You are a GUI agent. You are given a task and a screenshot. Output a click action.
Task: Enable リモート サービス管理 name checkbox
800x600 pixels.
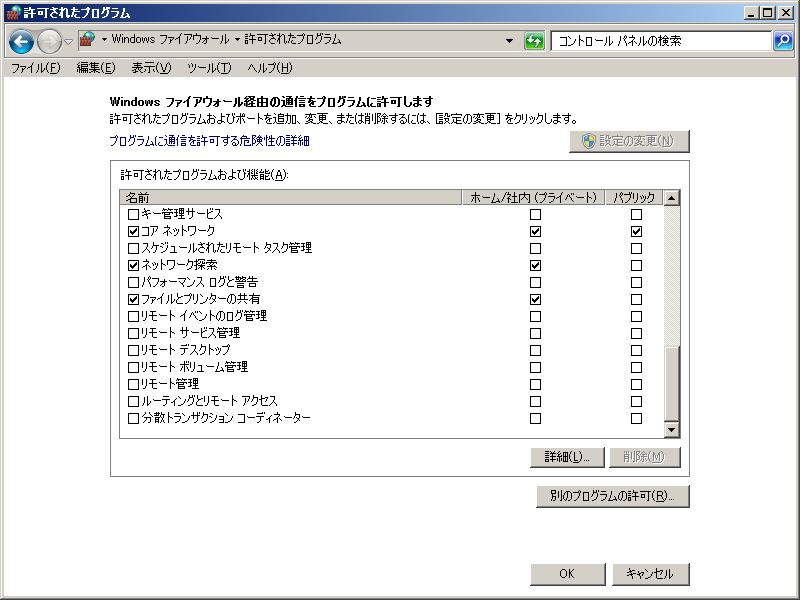point(133,334)
